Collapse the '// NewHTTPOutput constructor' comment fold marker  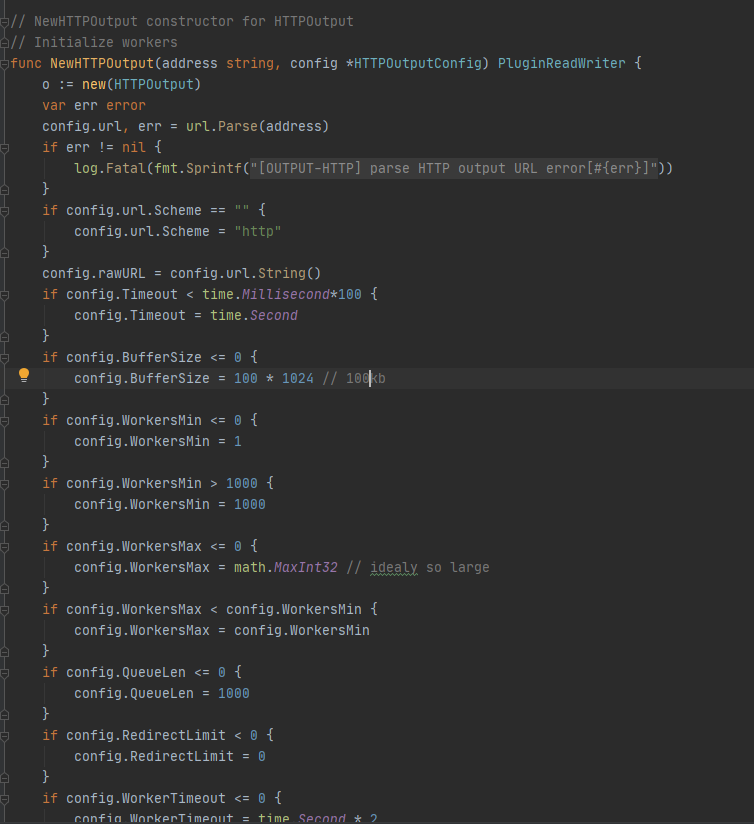tap(4, 22)
